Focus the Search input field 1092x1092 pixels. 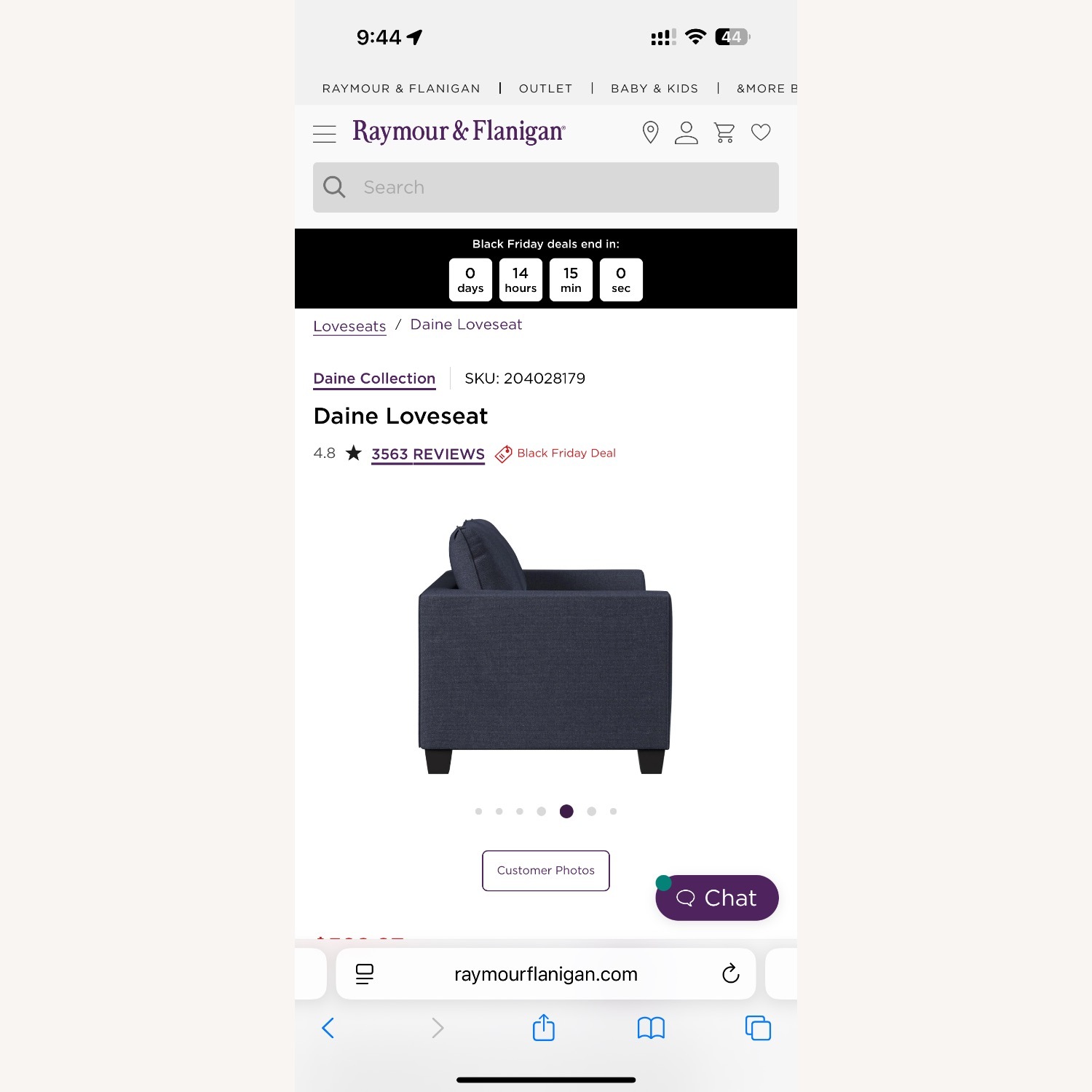[546, 187]
